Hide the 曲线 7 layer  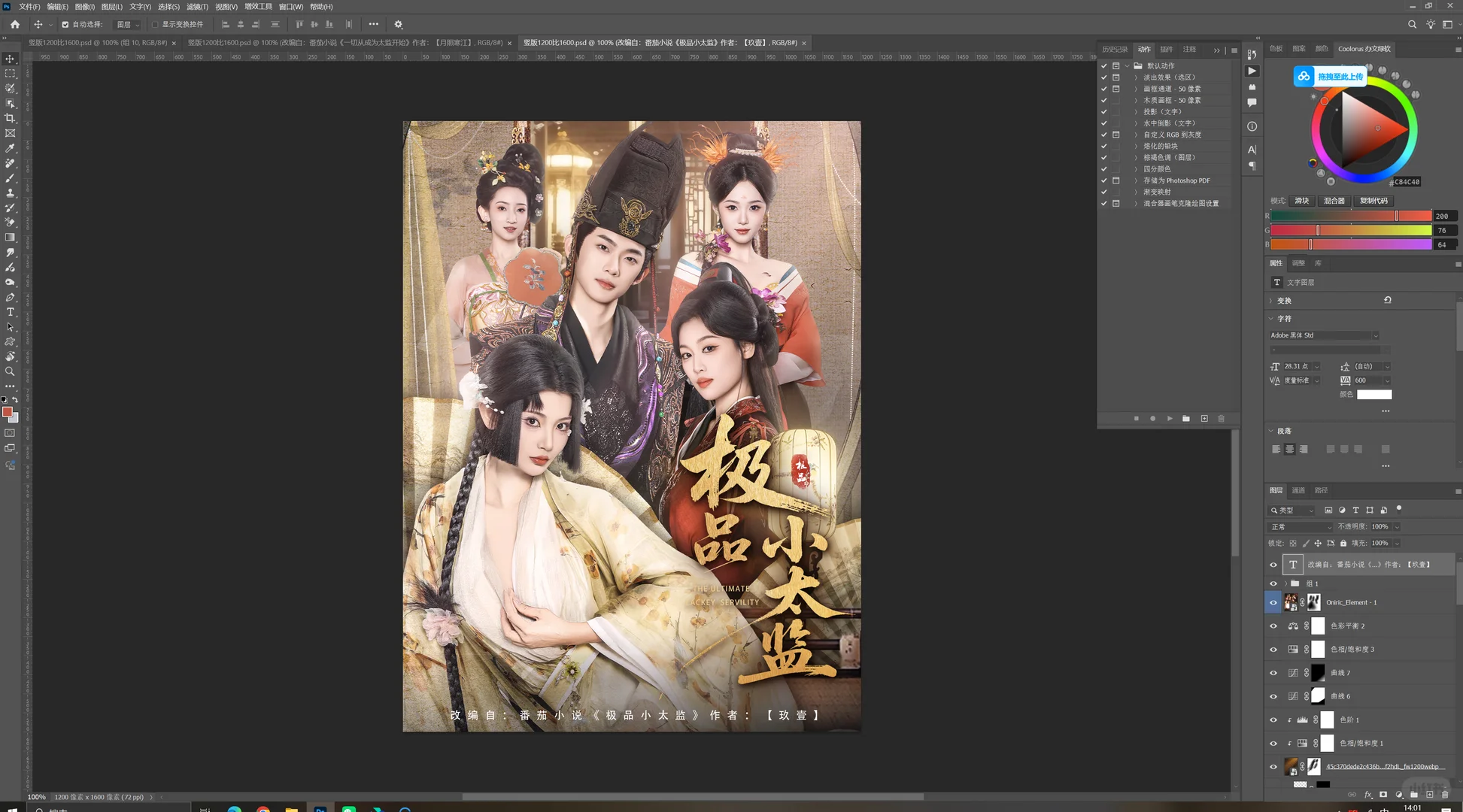1273,673
